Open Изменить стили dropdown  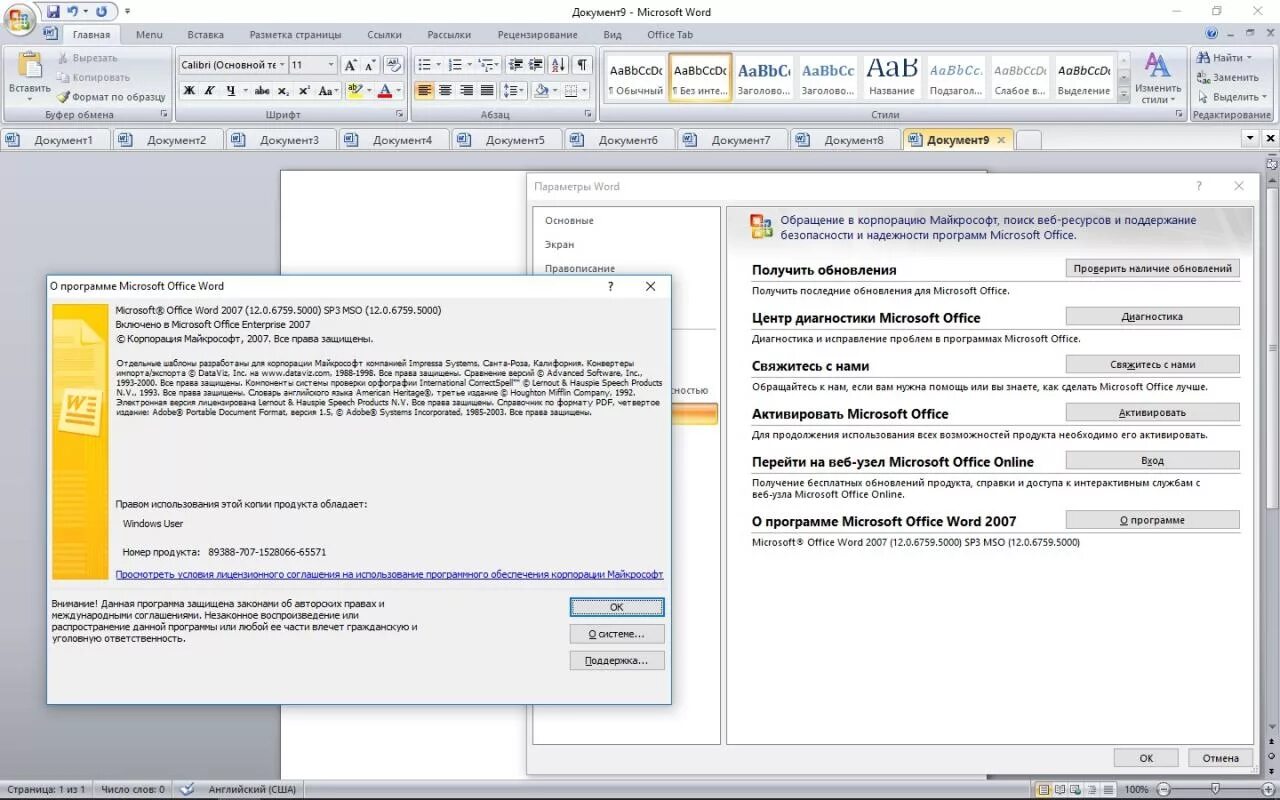[1156, 78]
